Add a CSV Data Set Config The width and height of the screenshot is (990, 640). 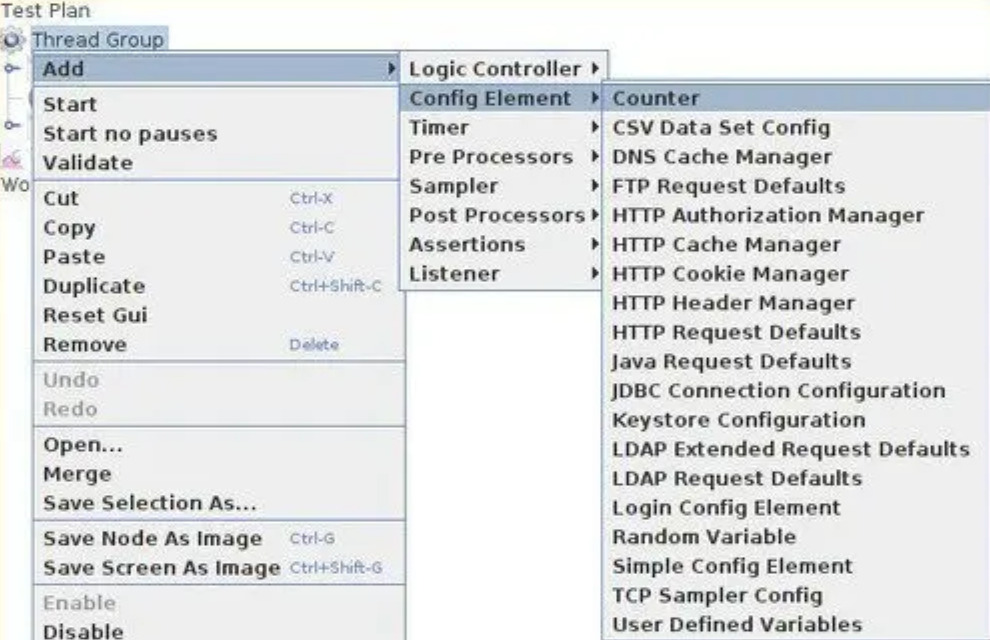[721, 128]
